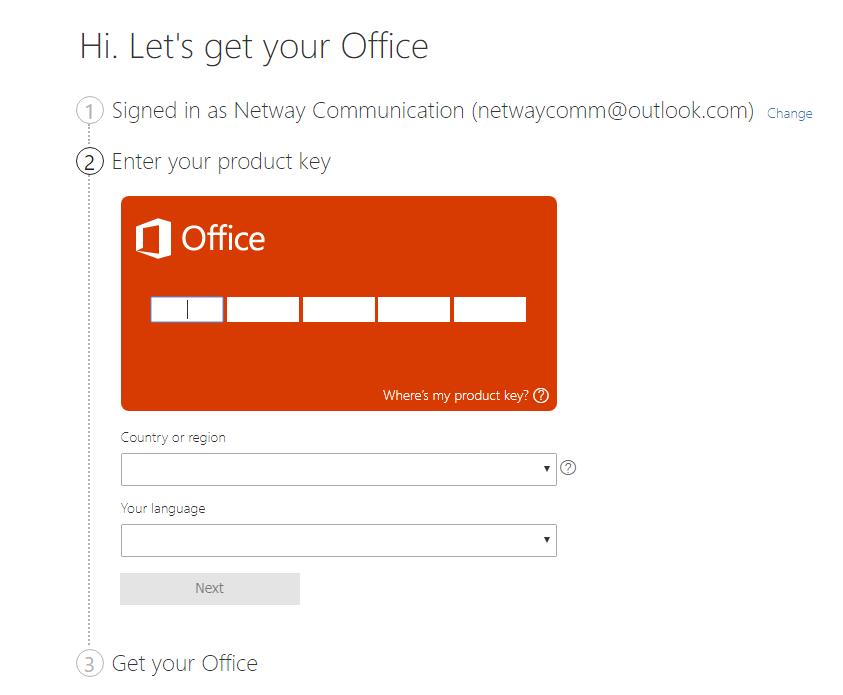Select the step 1 circle indicator

[x=89, y=111]
